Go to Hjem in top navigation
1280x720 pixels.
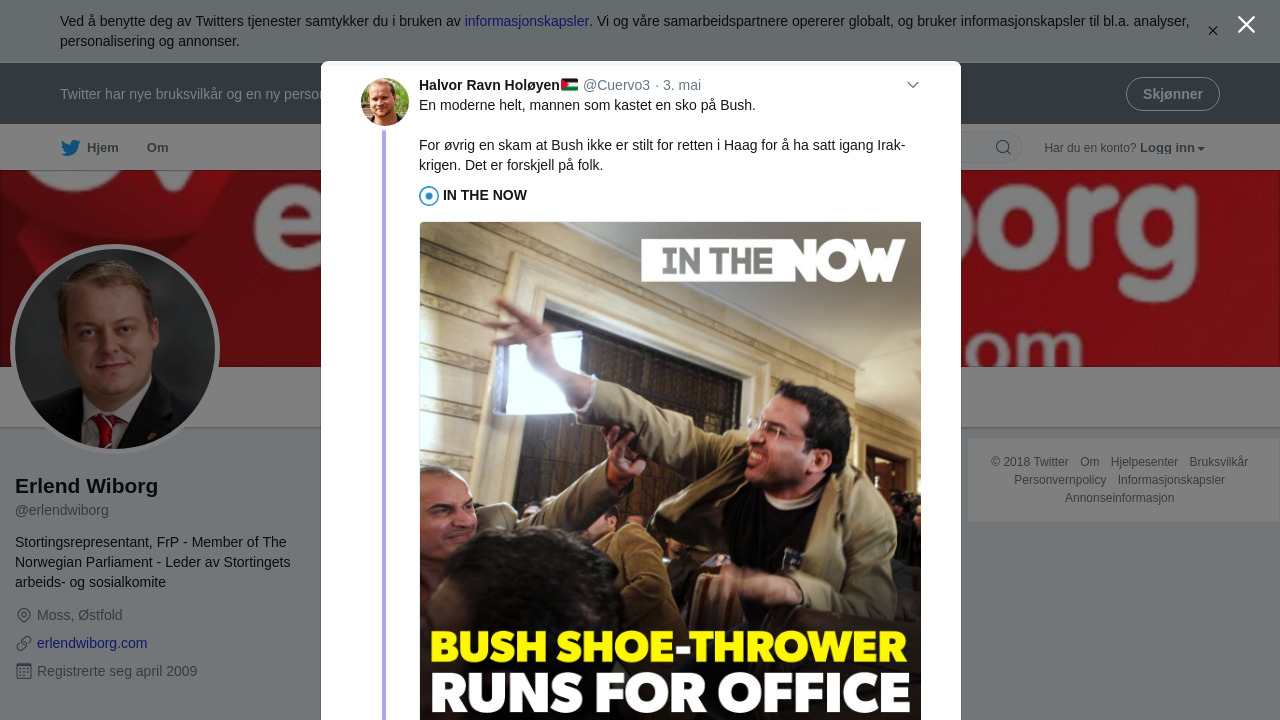[x=90, y=148]
